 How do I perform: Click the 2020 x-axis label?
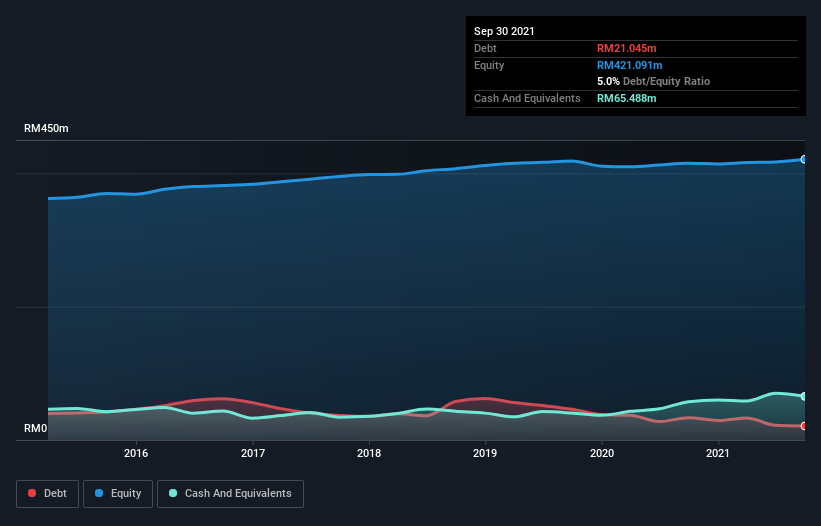pyautogui.click(x=602, y=453)
